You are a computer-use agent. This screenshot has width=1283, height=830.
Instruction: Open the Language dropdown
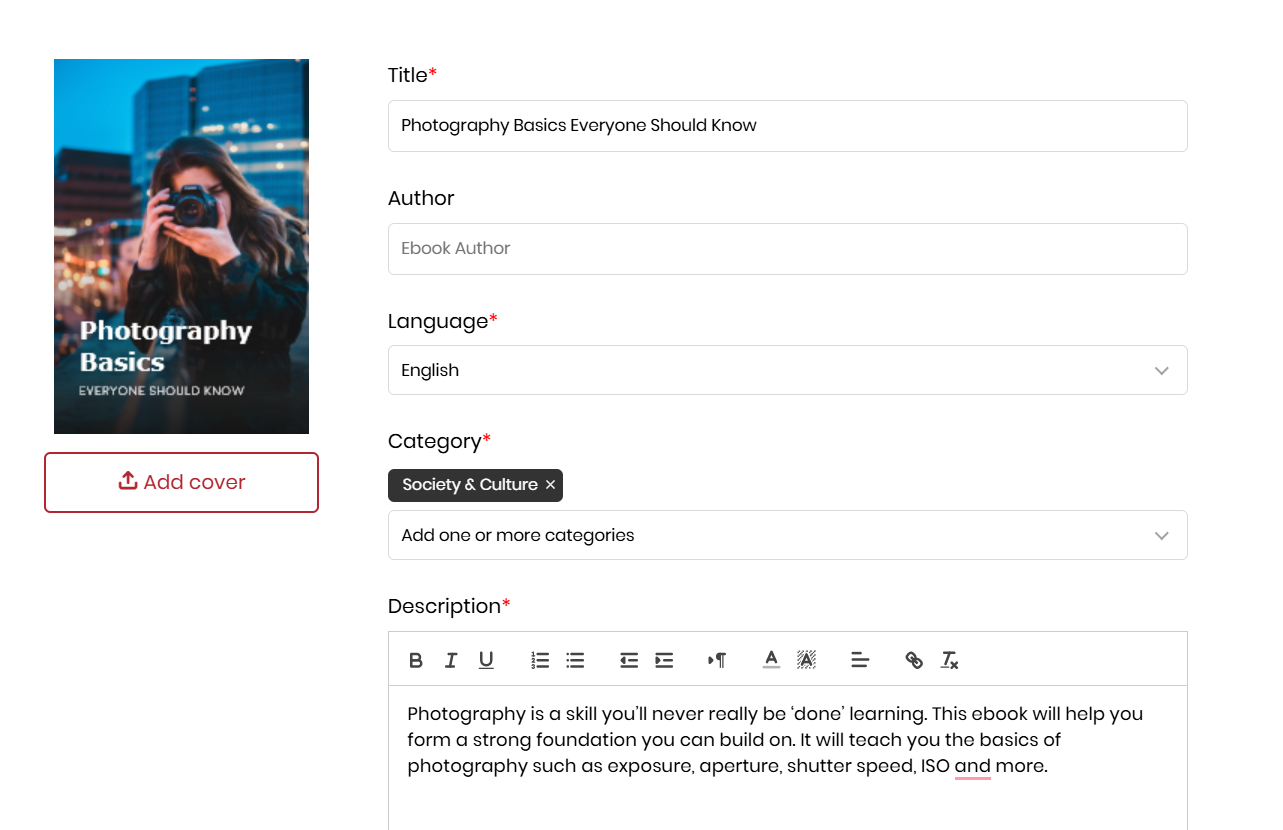pos(788,370)
